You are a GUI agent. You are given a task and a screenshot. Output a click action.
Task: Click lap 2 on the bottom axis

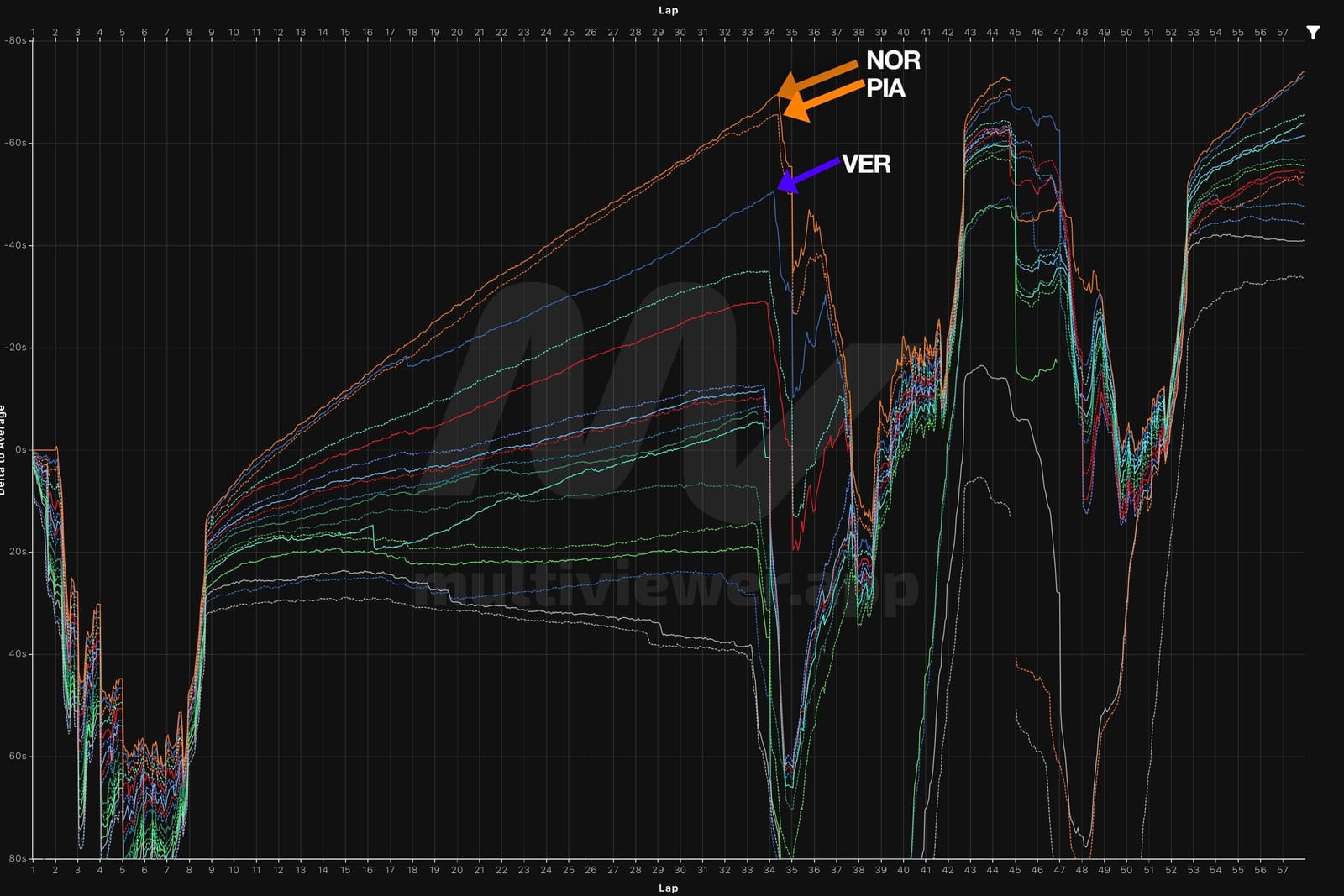[x=55, y=870]
